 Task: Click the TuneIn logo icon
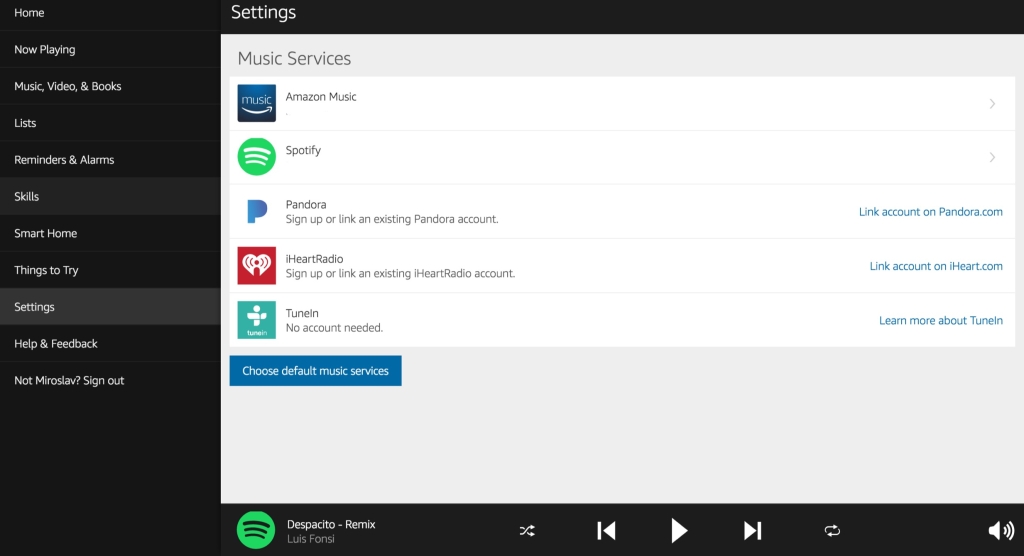coord(256,320)
